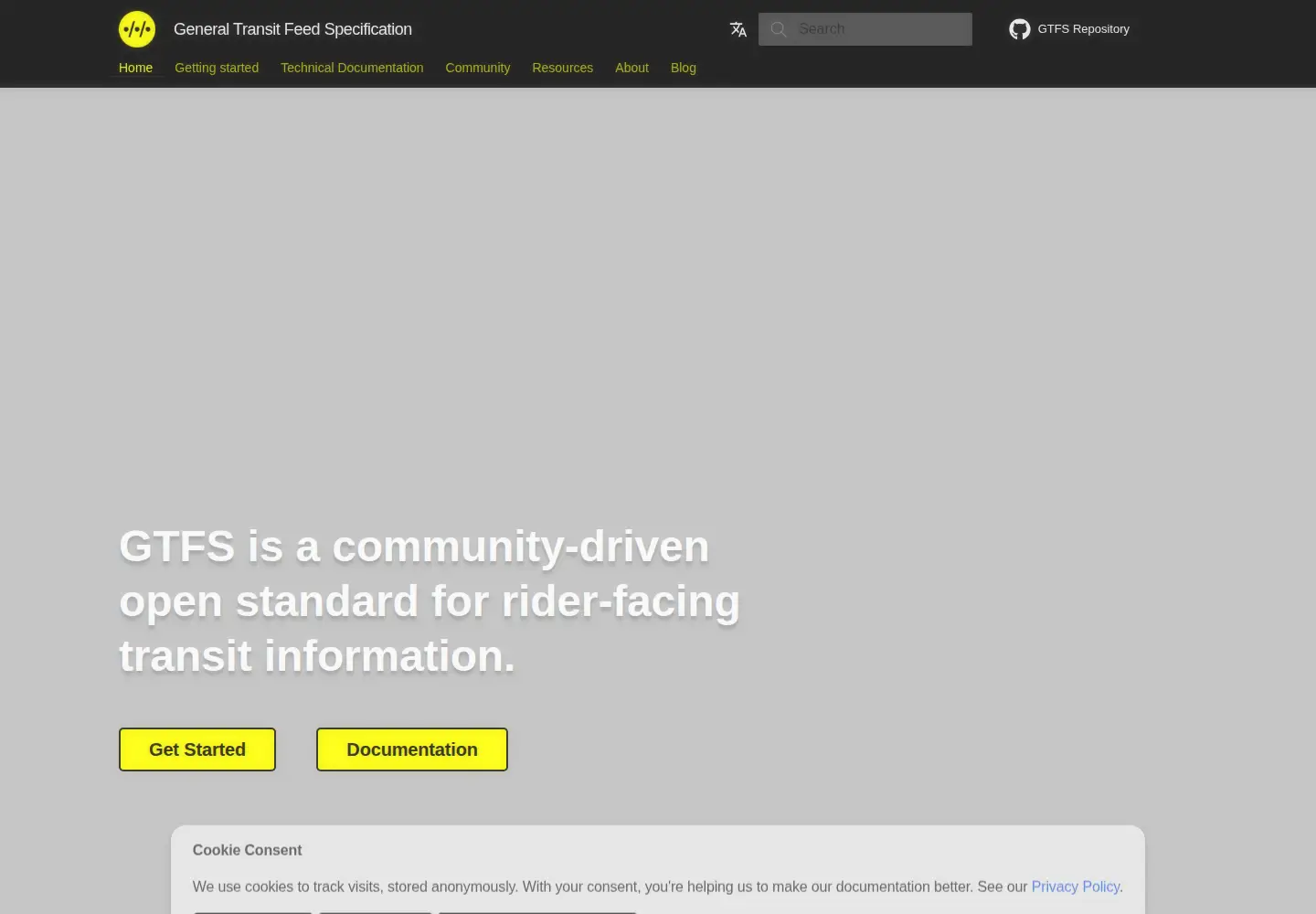Go to Technical Documentation tab
Viewport: 1316px width, 914px height.
[x=352, y=68]
